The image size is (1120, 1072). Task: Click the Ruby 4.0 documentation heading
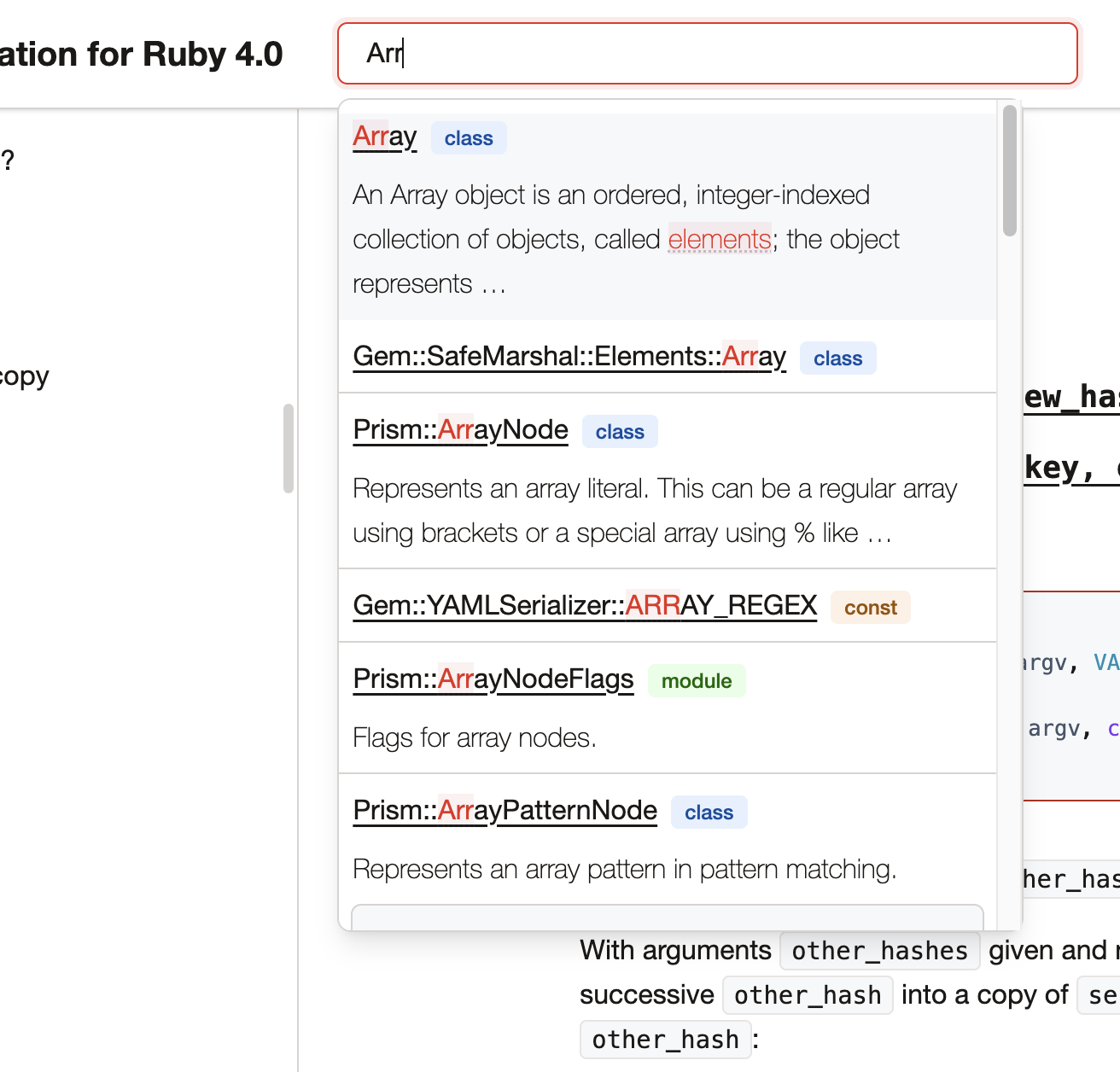tap(141, 53)
